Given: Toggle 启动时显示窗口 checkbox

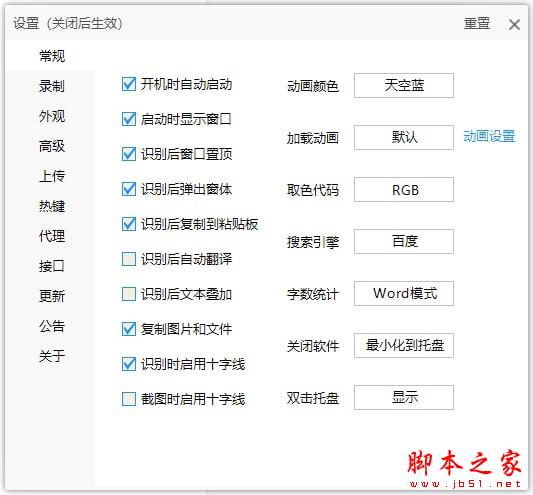Looking at the screenshot, I should coord(129,119).
